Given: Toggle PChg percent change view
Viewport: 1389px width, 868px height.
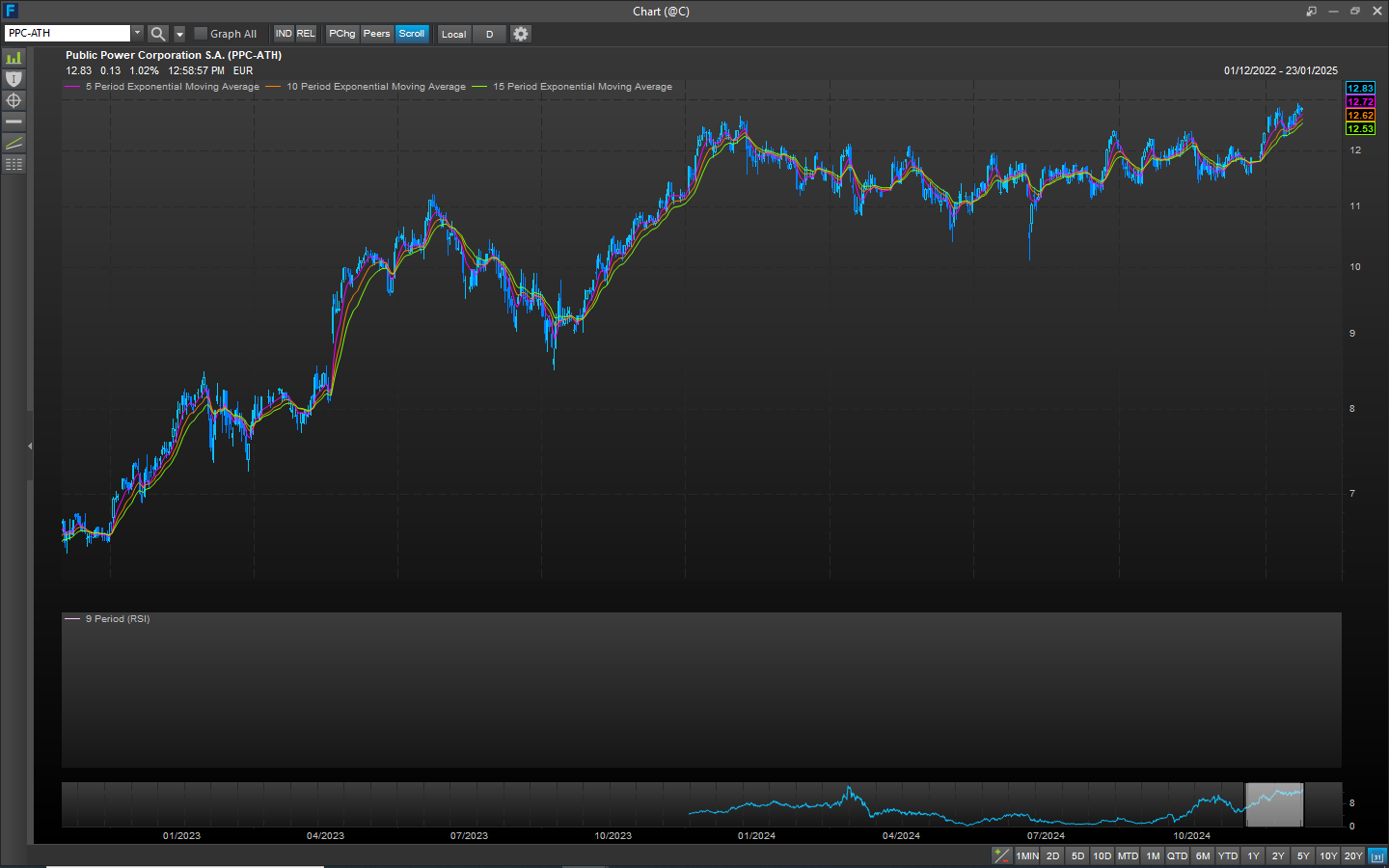Looking at the screenshot, I should (x=341, y=34).
